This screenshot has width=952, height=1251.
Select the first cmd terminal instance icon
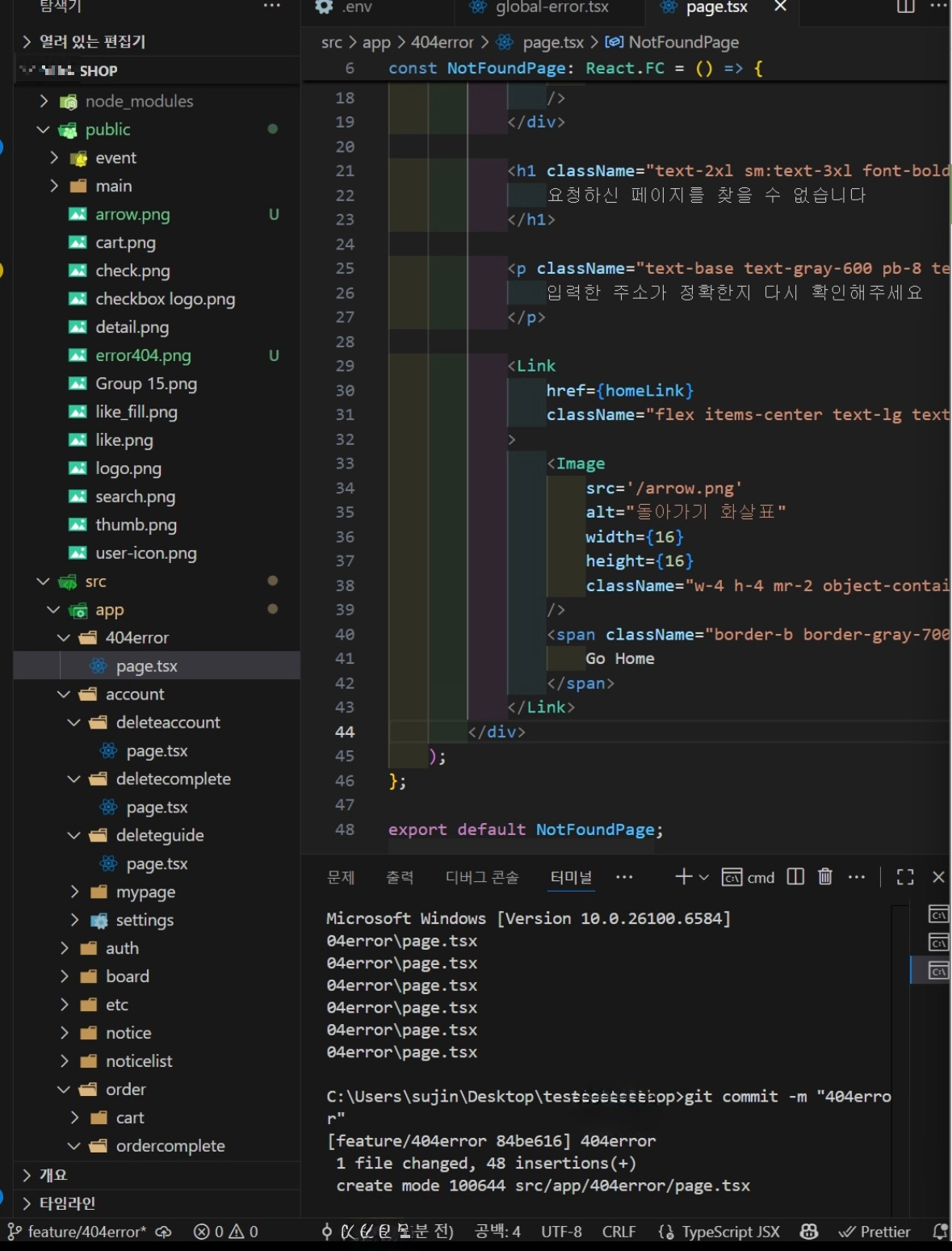point(937,914)
